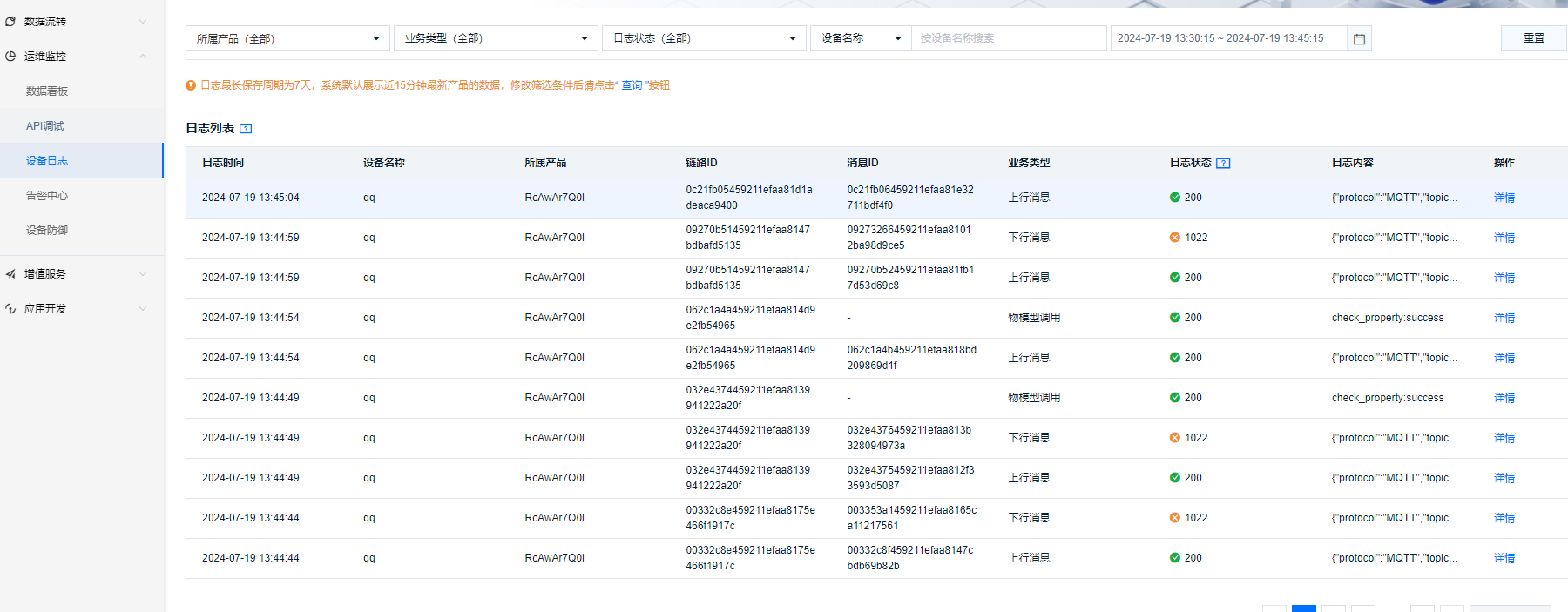Click the 重置 button
1568x612 pixels.
click(1533, 38)
